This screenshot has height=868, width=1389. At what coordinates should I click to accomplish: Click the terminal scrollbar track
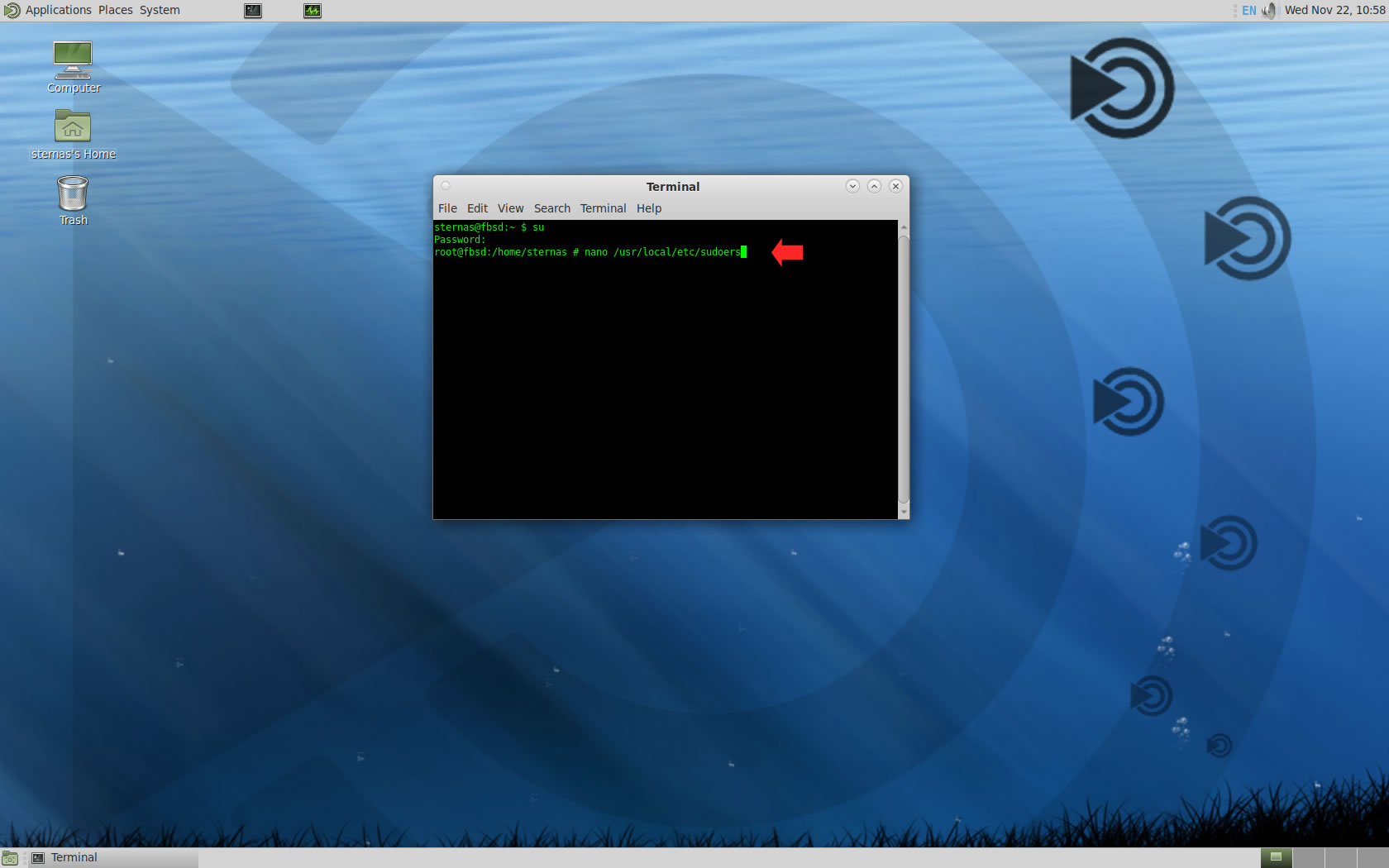click(904, 372)
